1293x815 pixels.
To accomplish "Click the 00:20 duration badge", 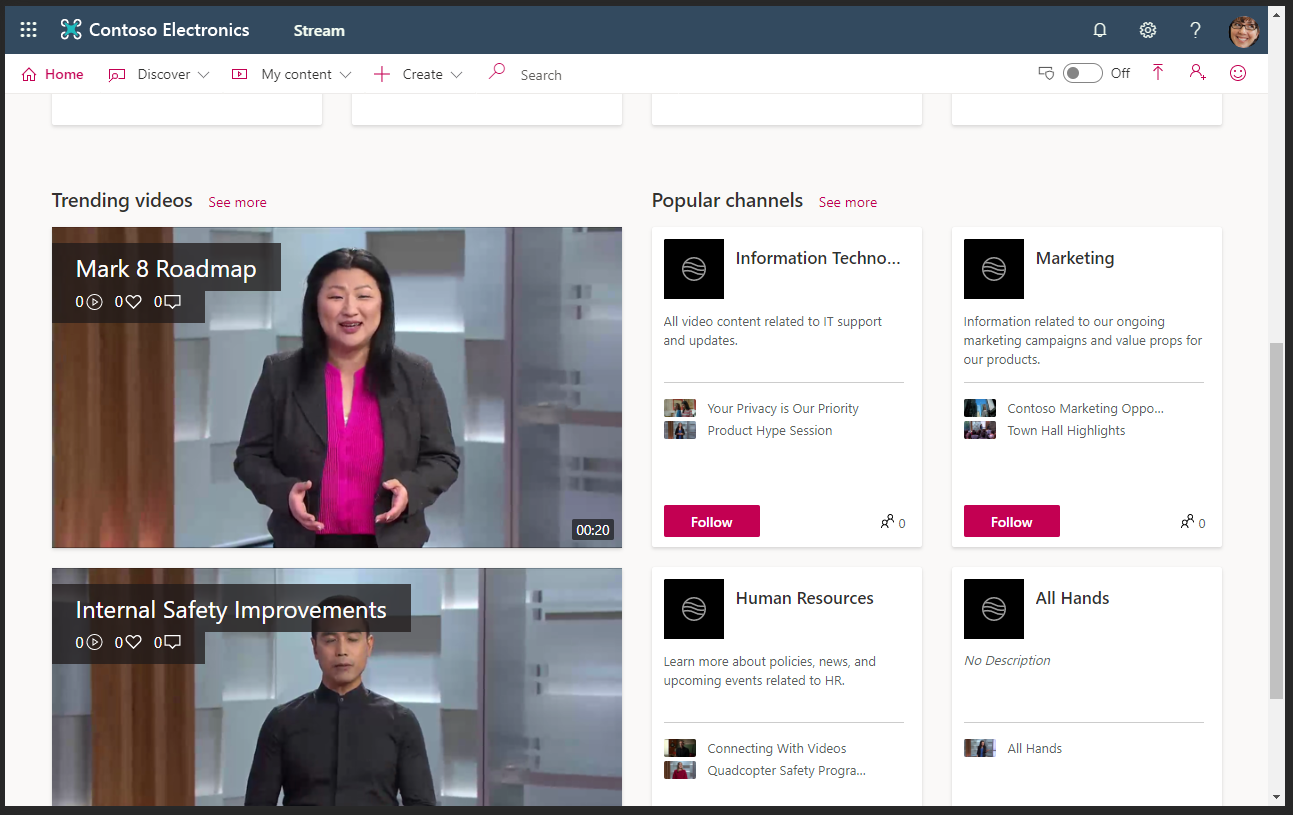I will tap(593, 529).
